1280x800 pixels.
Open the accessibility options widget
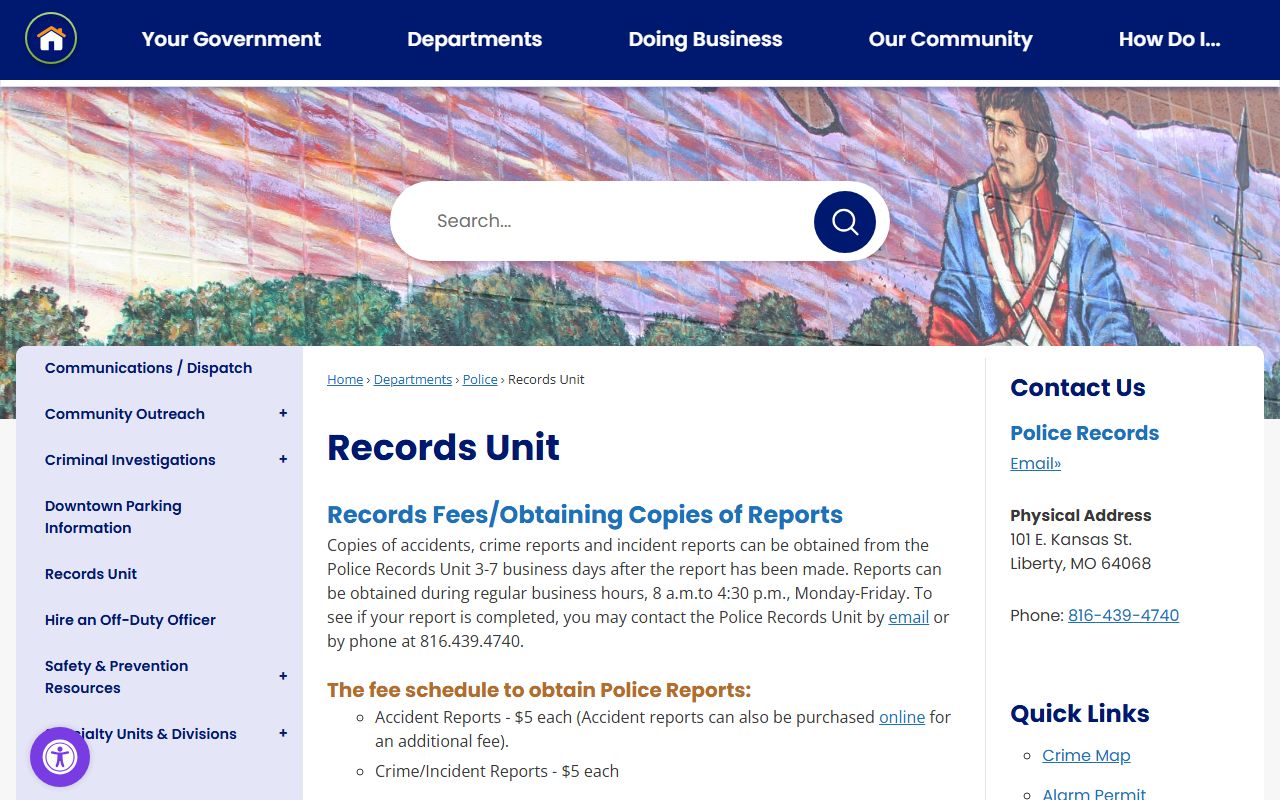[x=60, y=757]
